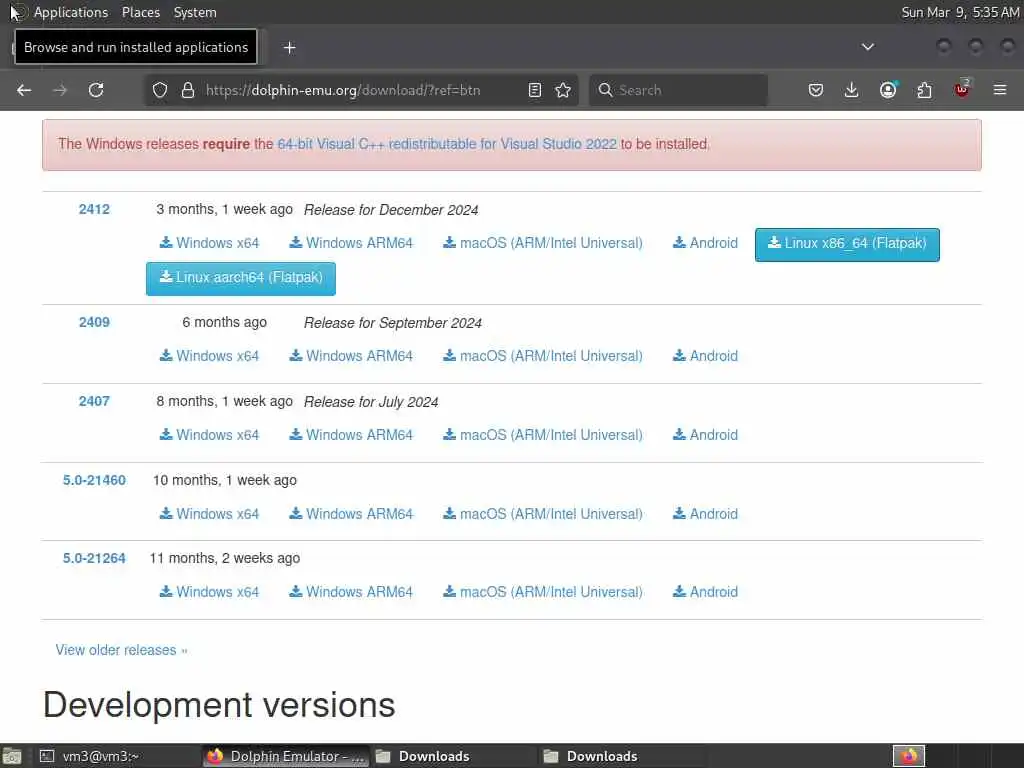Download Android build for release 2407
Image resolution: width=1024 pixels, height=768 pixels.
705,435
